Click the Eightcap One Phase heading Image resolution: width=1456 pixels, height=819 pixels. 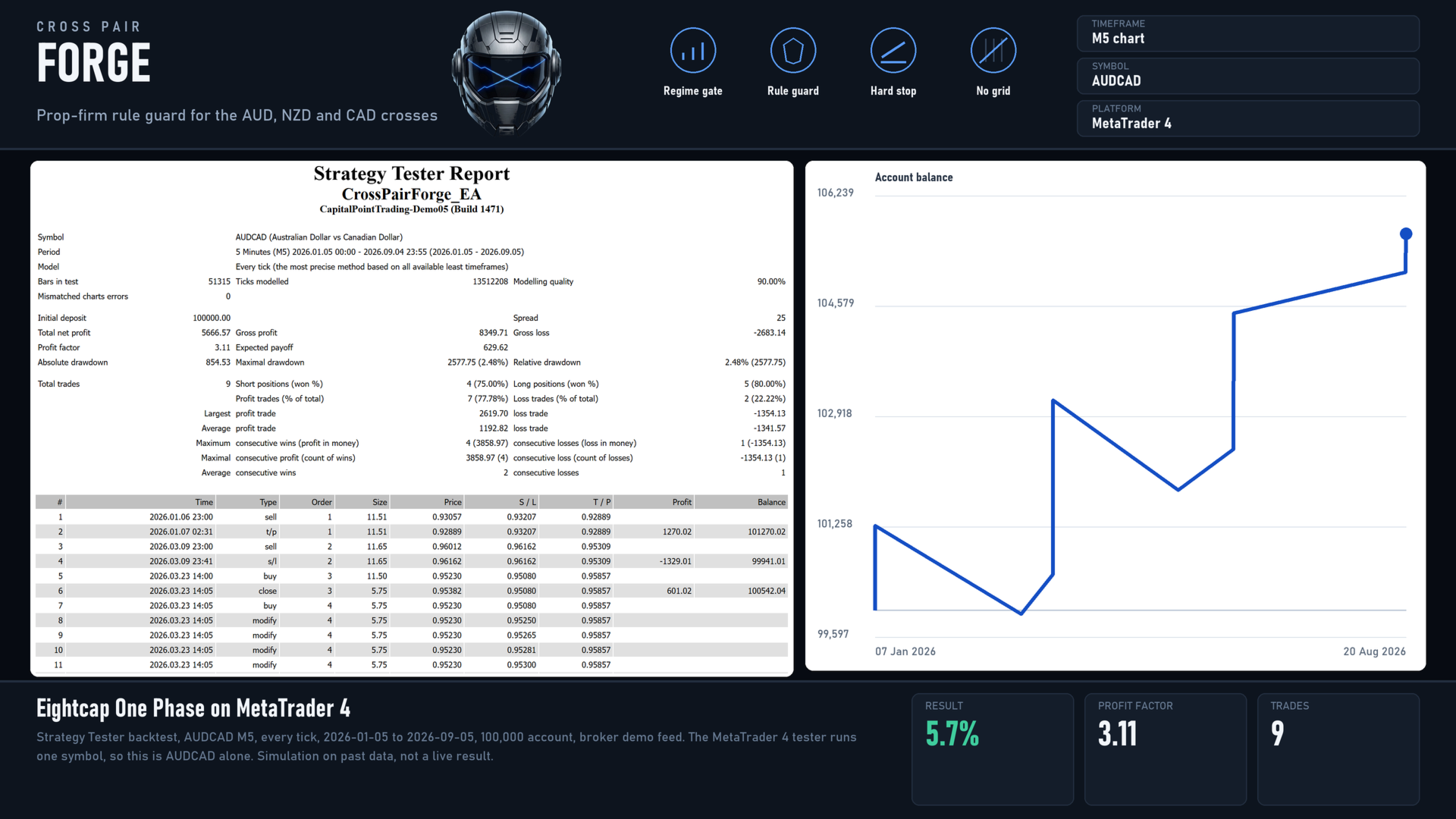(193, 708)
